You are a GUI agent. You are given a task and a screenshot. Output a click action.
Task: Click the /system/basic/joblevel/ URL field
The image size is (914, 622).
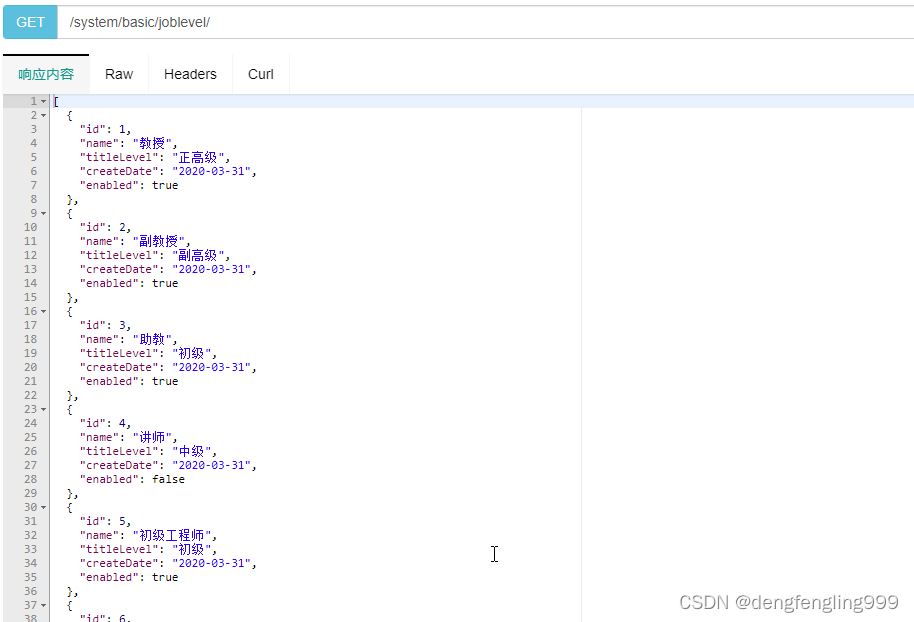pyautogui.click(x=486, y=22)
